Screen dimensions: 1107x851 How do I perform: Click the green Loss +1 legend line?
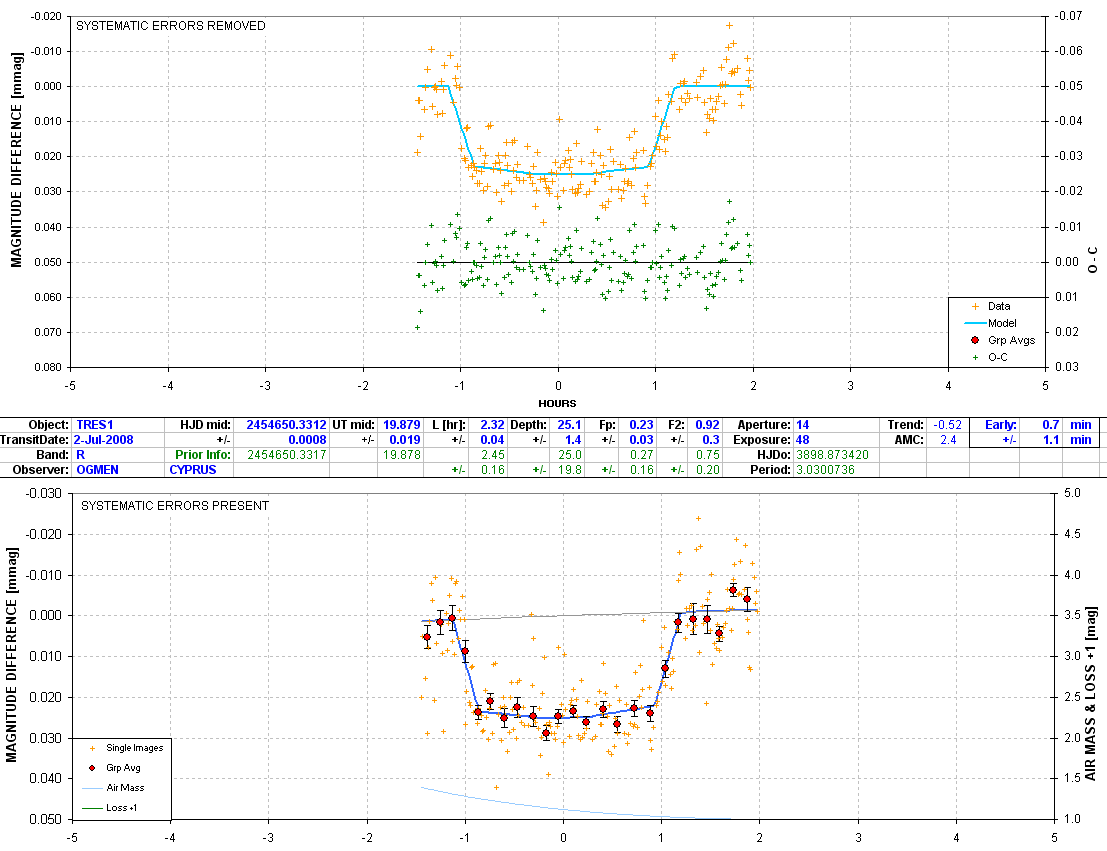tap(93, 808)
